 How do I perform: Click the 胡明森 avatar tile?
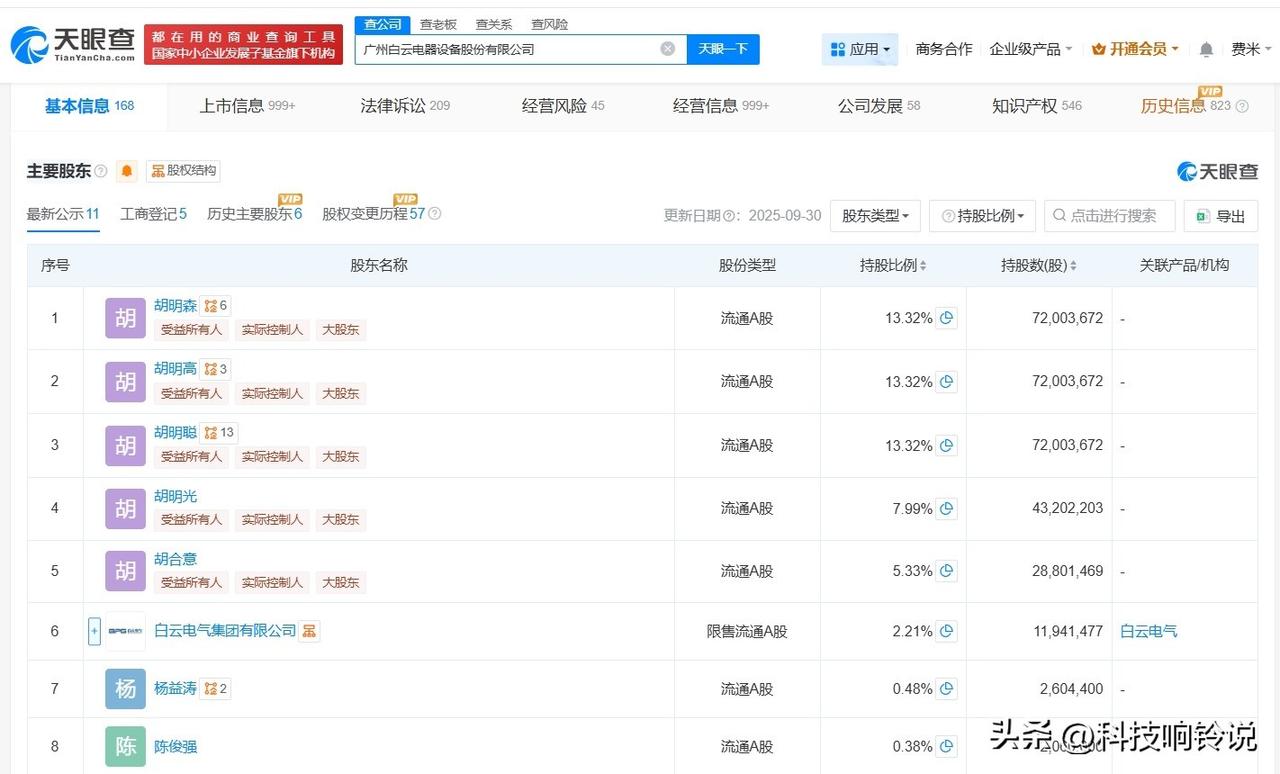tap(125, 318)
